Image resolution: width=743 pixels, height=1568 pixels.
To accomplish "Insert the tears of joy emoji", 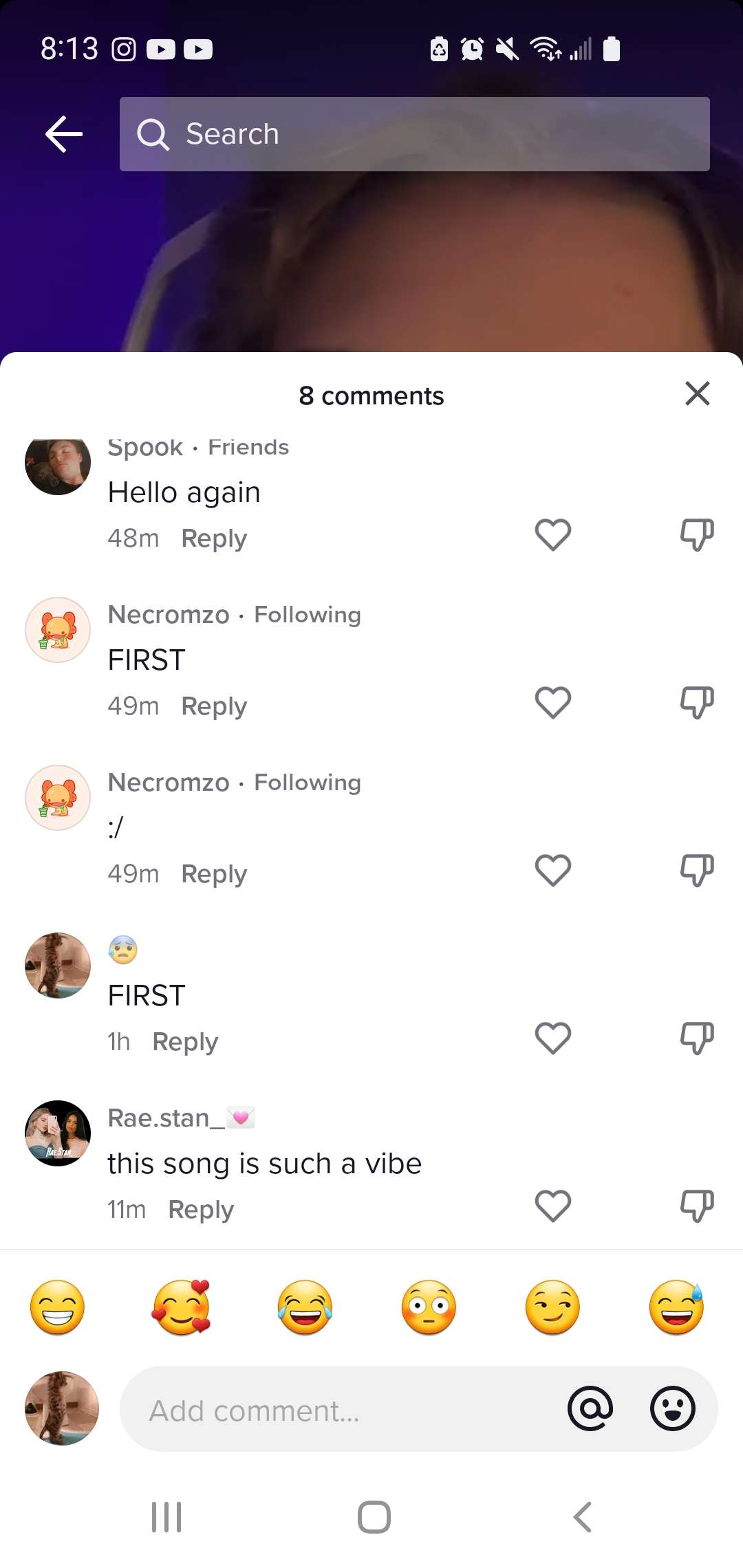I will tap(305, 1307).
